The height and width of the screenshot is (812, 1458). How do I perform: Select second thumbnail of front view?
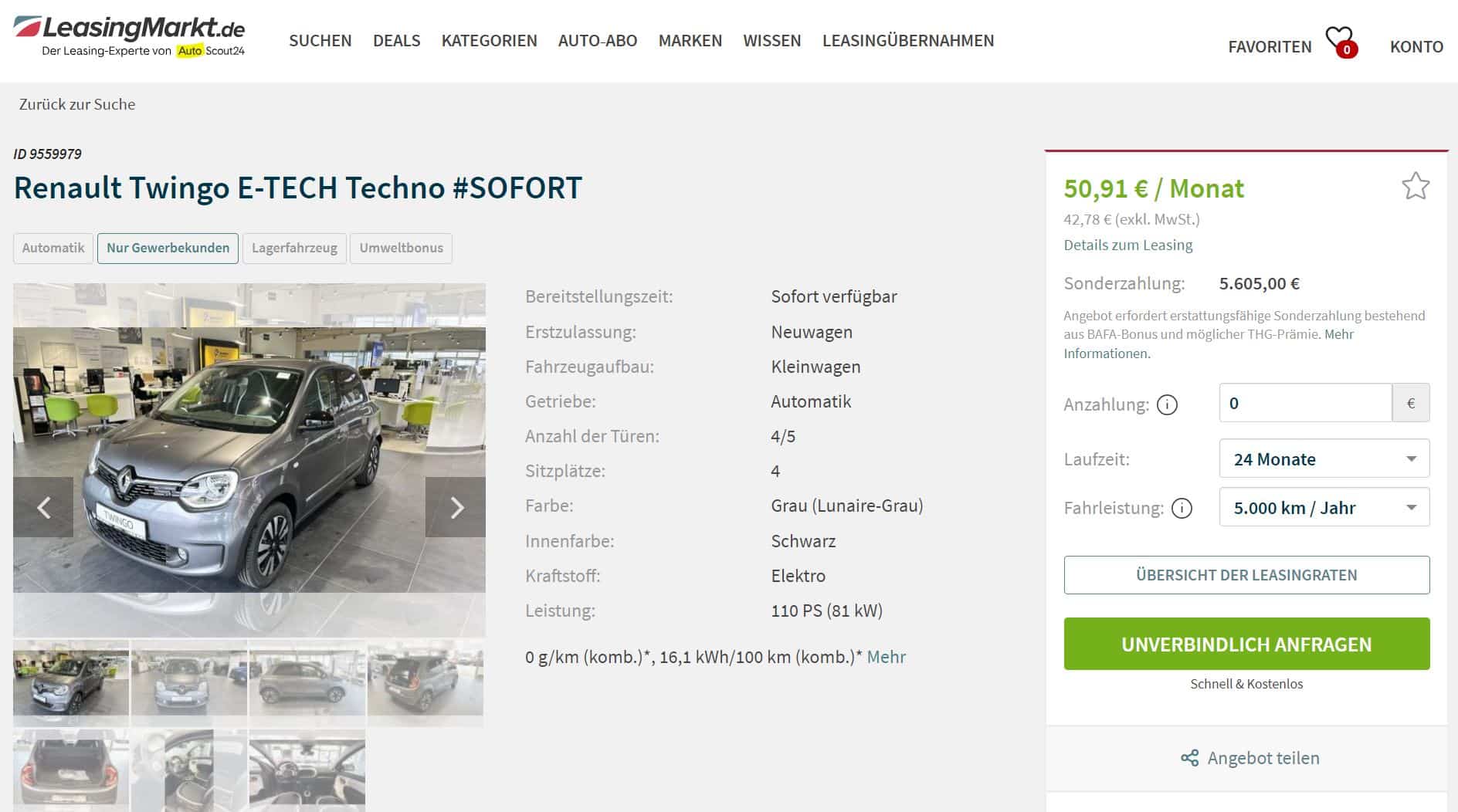pos(189,683)
